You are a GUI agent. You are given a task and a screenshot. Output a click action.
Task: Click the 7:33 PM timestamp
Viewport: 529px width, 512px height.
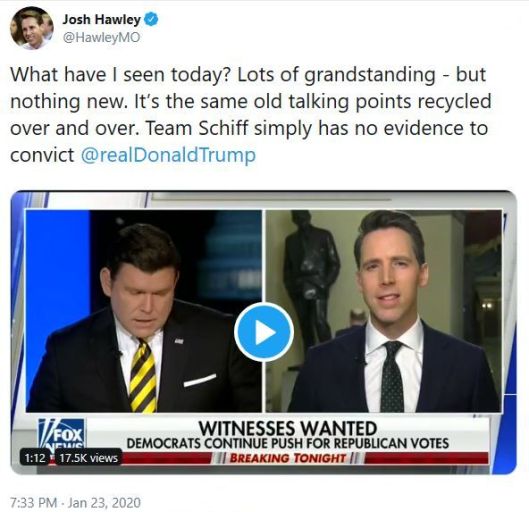(33, 503)
